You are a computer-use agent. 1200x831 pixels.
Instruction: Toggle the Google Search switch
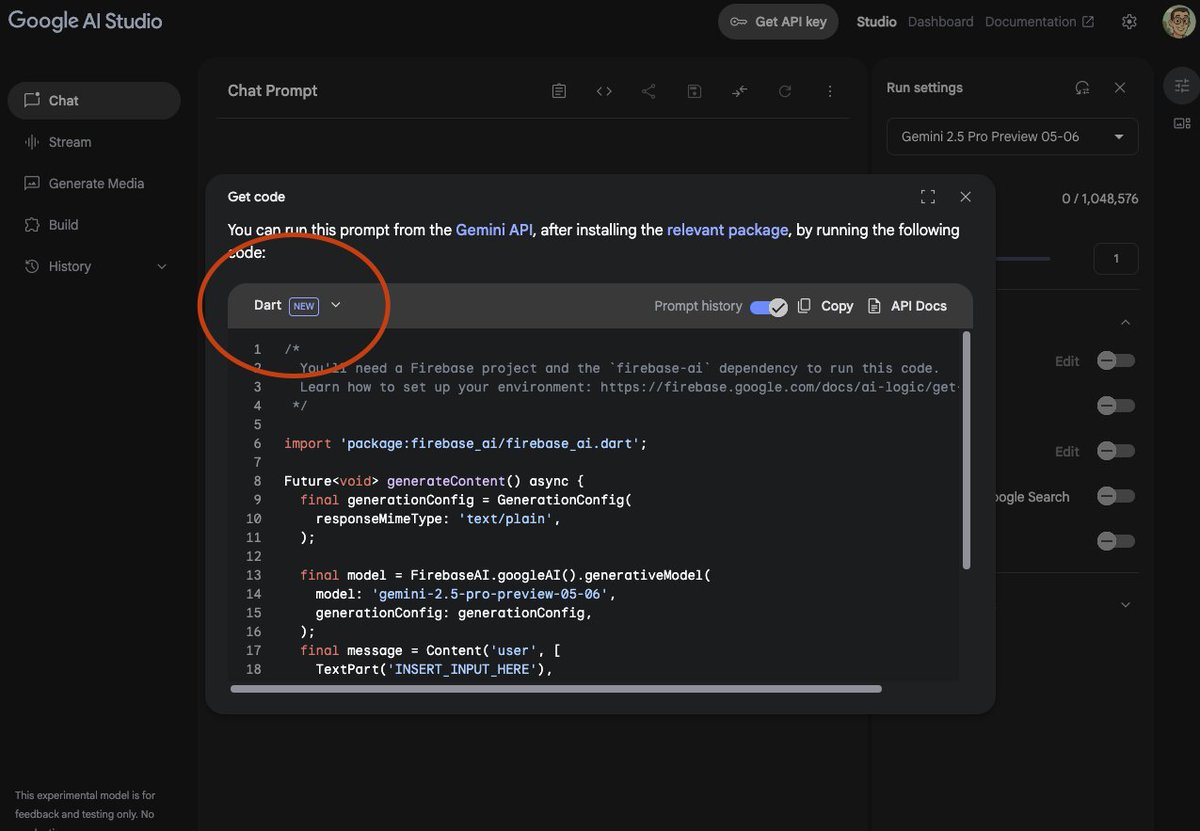pyautogui.click(x=1116, y=496)
